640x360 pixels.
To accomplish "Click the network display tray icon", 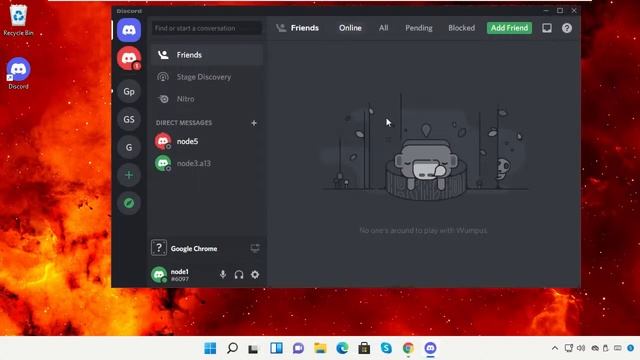I will click(x=569, y=348).
